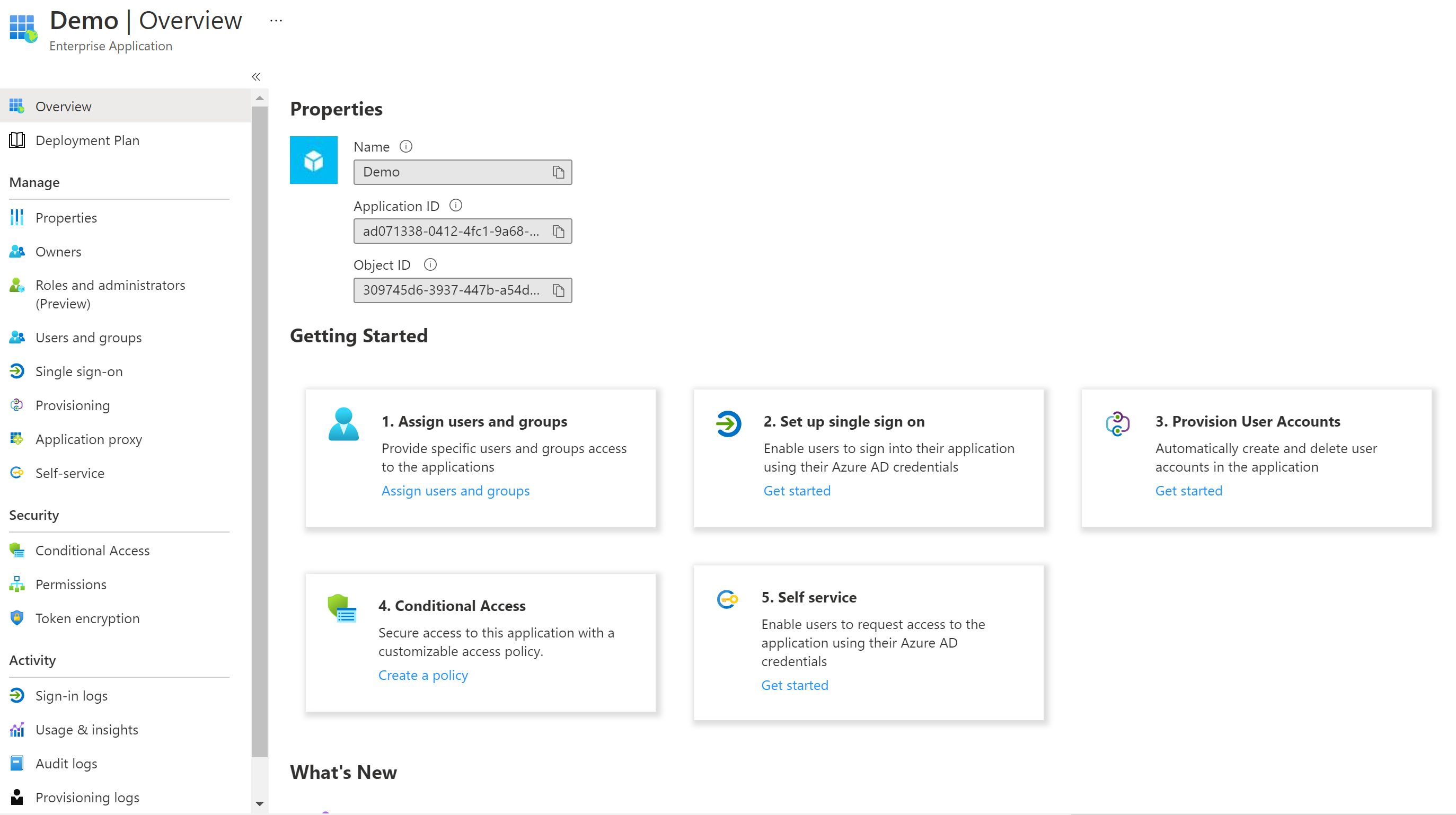
Task: Open Token encryption settings
Action: (87, 618)
